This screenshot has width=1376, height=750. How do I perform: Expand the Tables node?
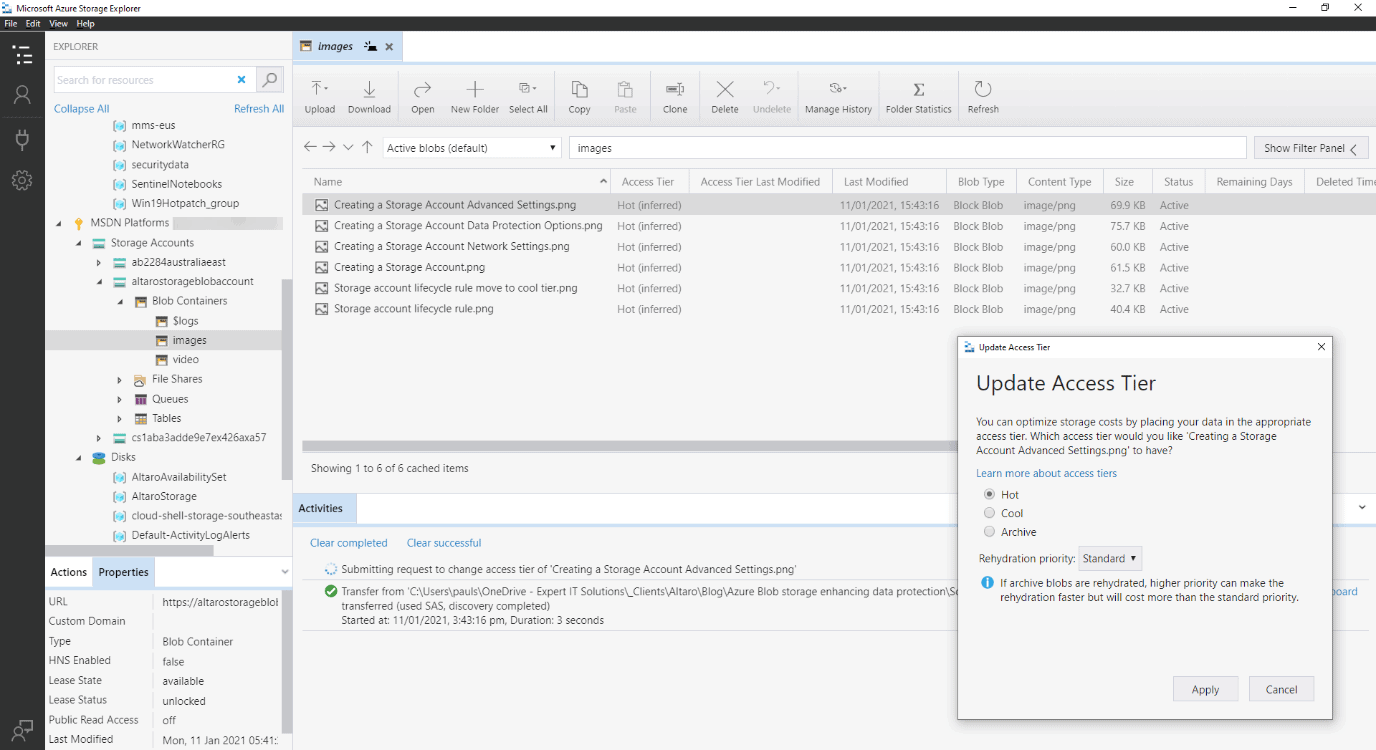[119, 419]
